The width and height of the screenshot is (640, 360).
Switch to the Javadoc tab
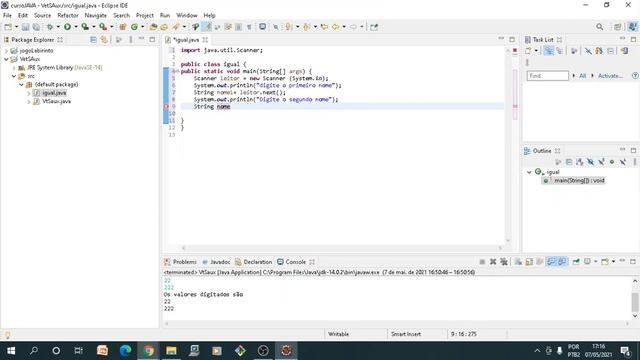tap(216, 262)
